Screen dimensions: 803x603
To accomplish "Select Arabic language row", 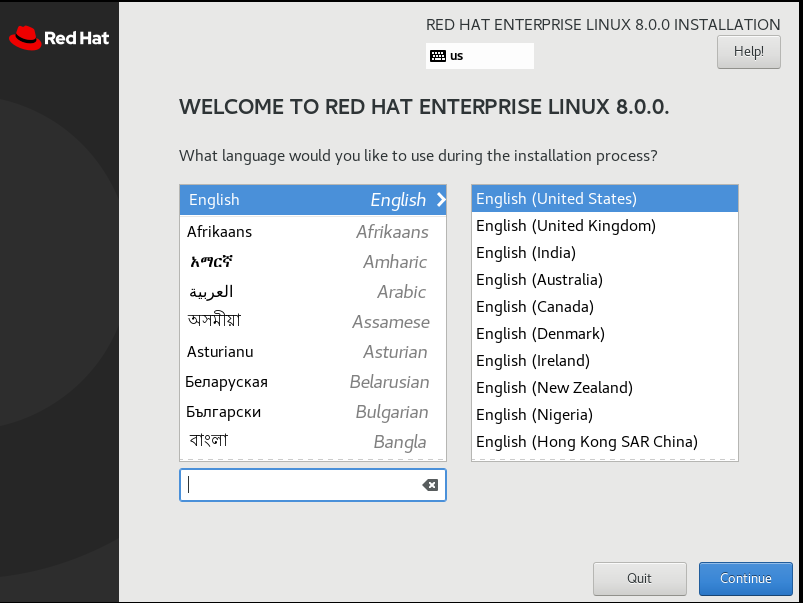I will coord(313,292).
